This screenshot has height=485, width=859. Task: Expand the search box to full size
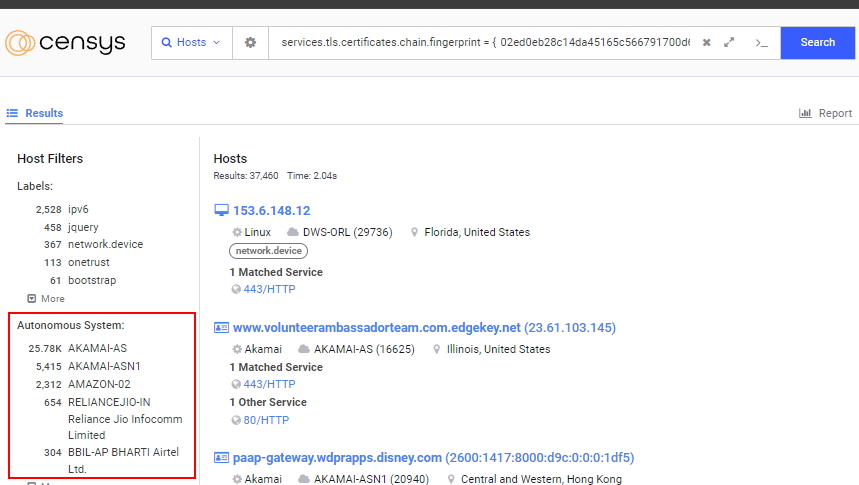730,43
